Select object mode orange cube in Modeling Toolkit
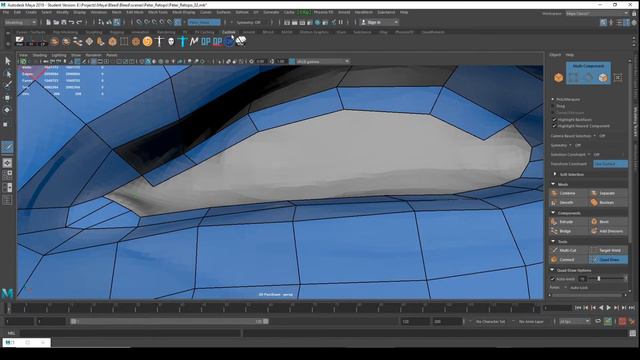 coord(558,78)
